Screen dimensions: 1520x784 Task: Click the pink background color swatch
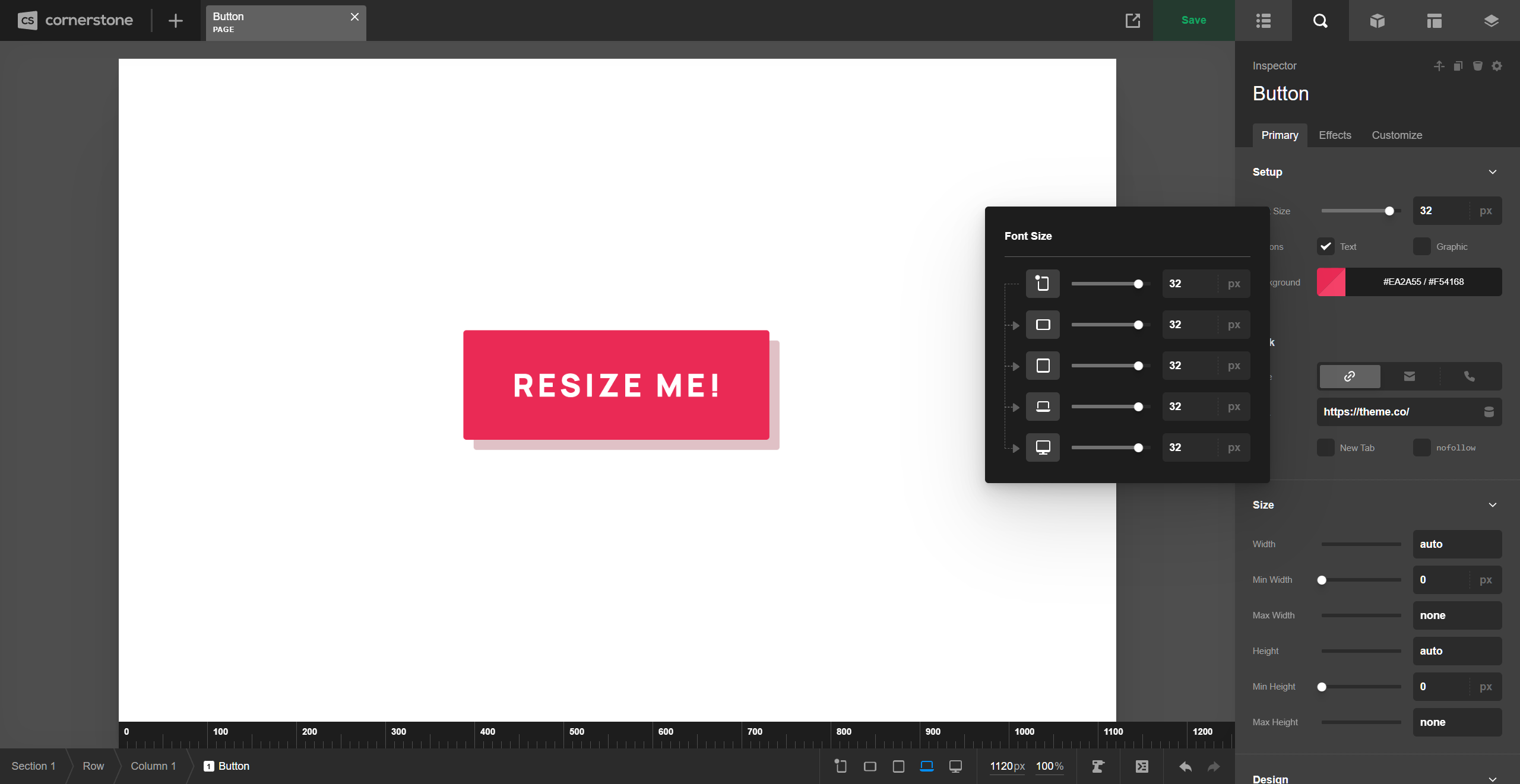(1331, 282)
